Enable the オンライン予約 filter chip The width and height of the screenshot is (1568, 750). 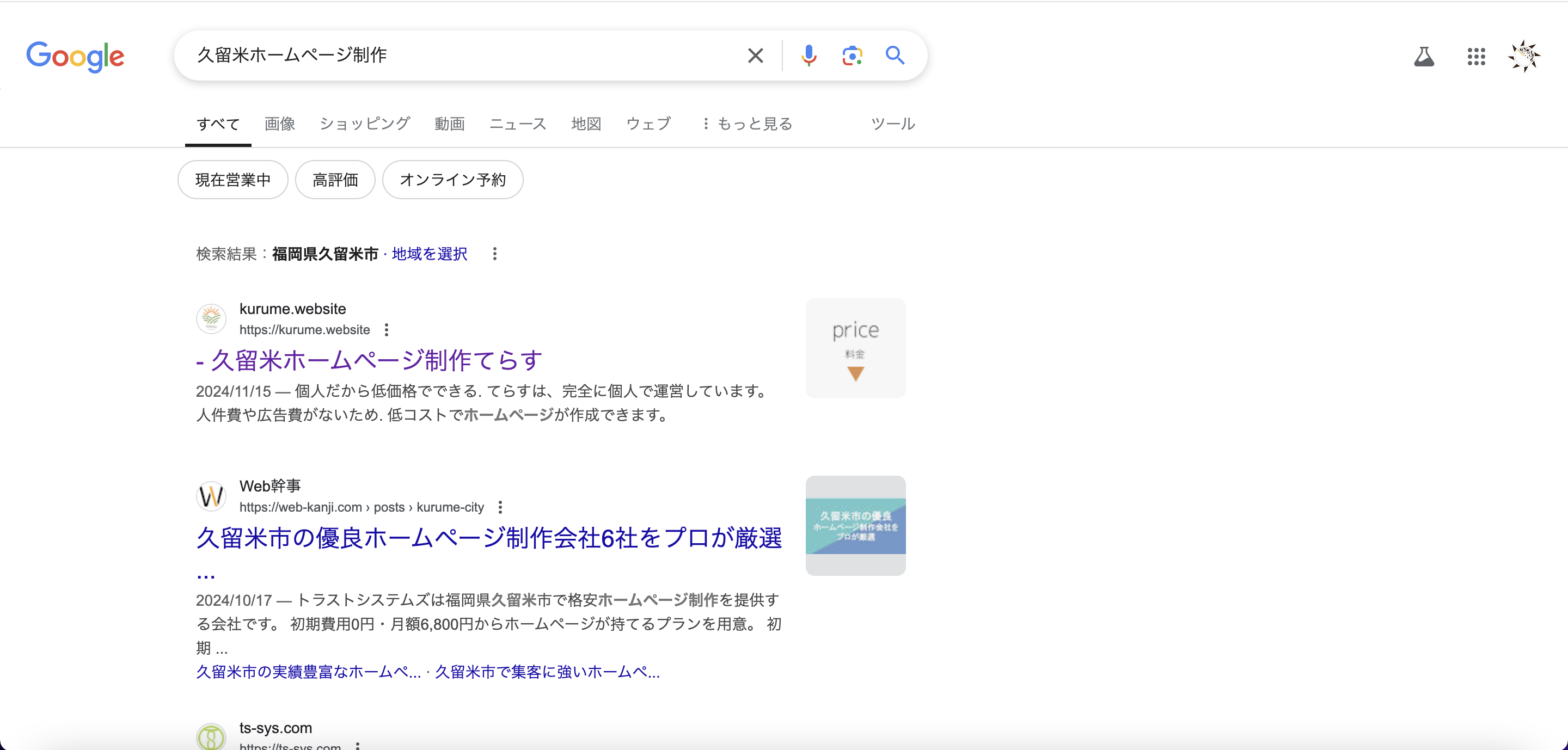coord(452,180)
